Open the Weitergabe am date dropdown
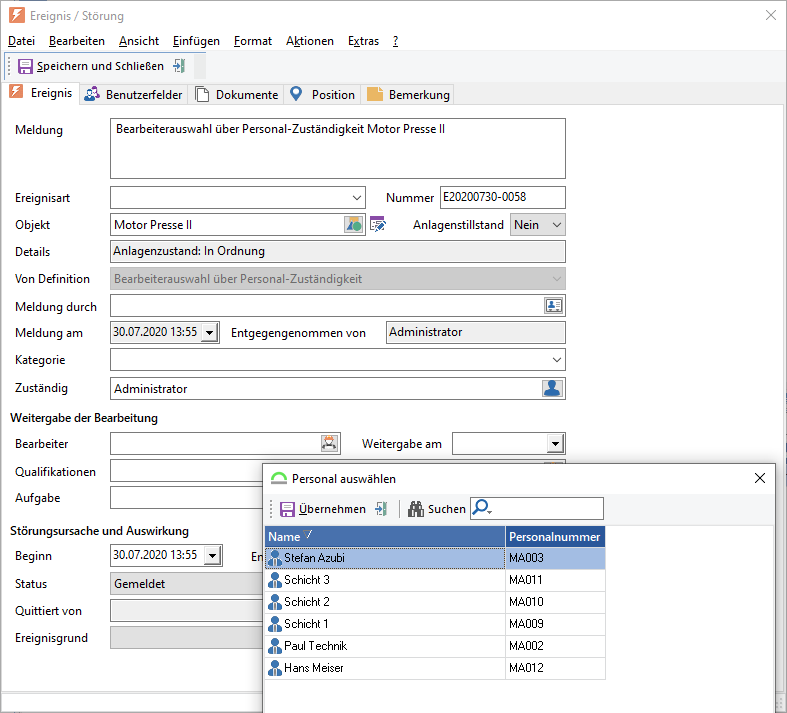The height and width of the screenshot is (713, 787). pyautogui.click(x=555, y=444)
